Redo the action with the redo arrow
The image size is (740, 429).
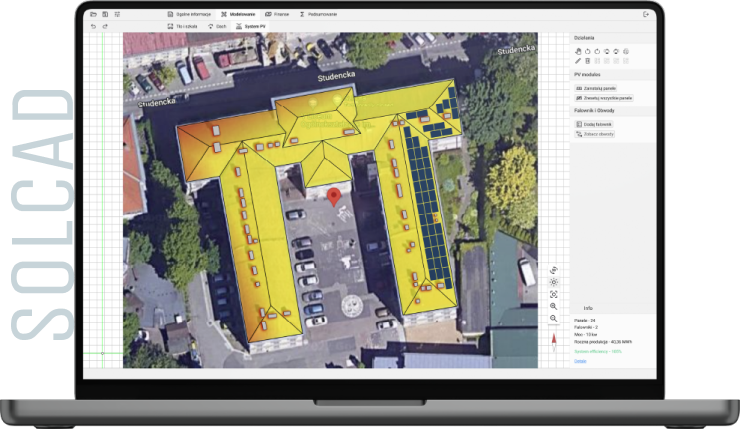[105, 26]
